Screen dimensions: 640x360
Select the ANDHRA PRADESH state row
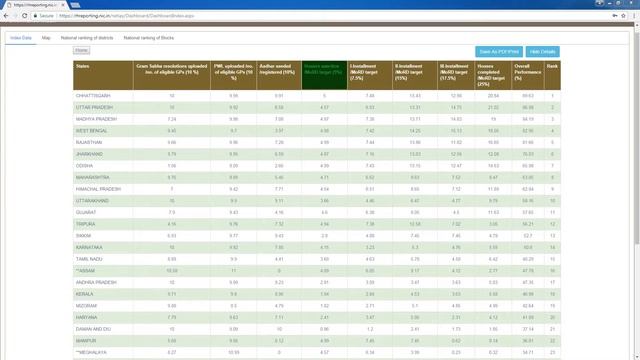coord(317,282)
